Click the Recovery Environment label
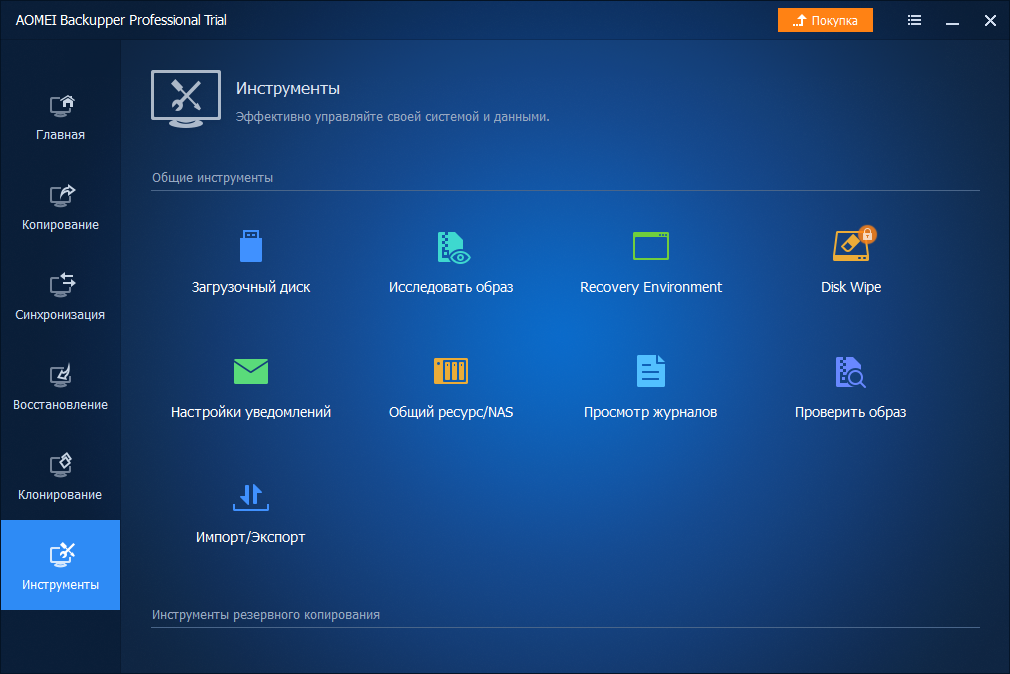 [651, 287]
